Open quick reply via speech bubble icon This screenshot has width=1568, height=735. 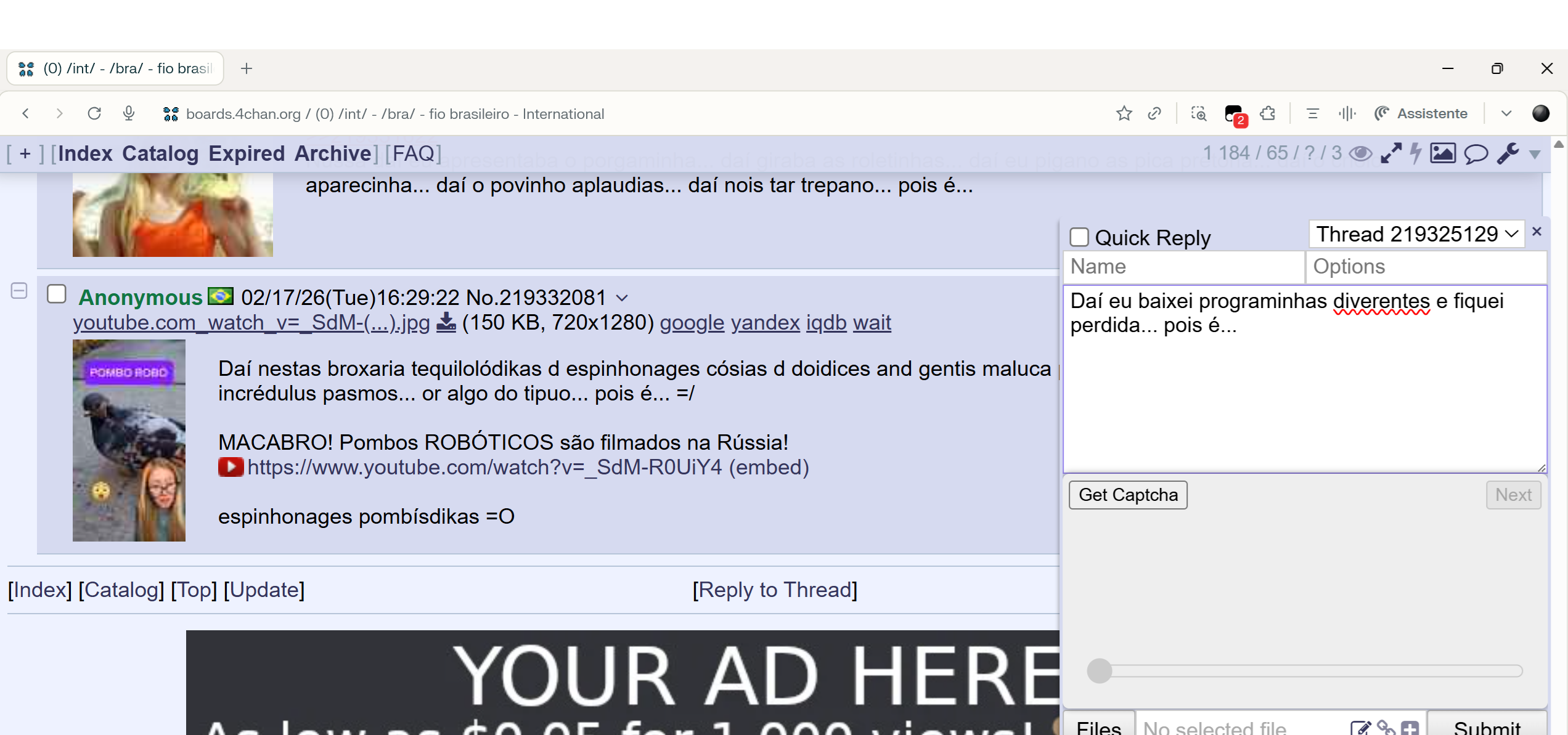tap(1476, 153)
